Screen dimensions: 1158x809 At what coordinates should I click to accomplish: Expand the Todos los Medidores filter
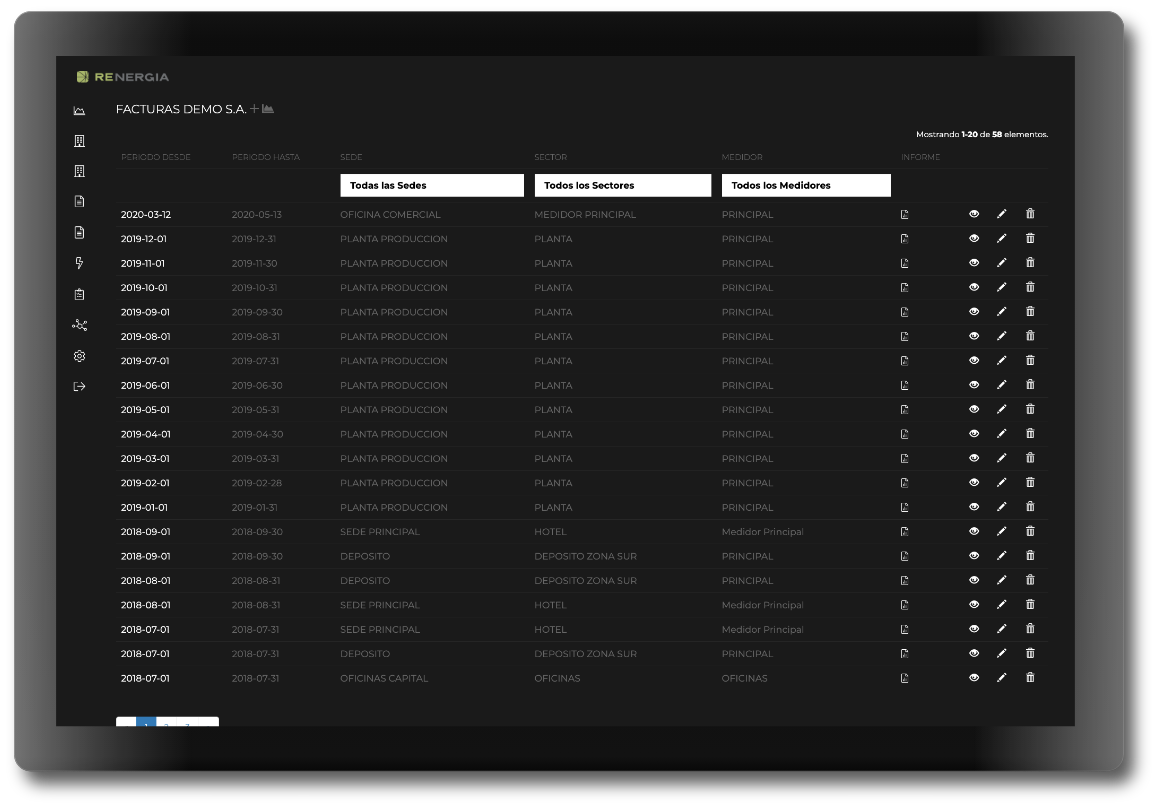806,185
